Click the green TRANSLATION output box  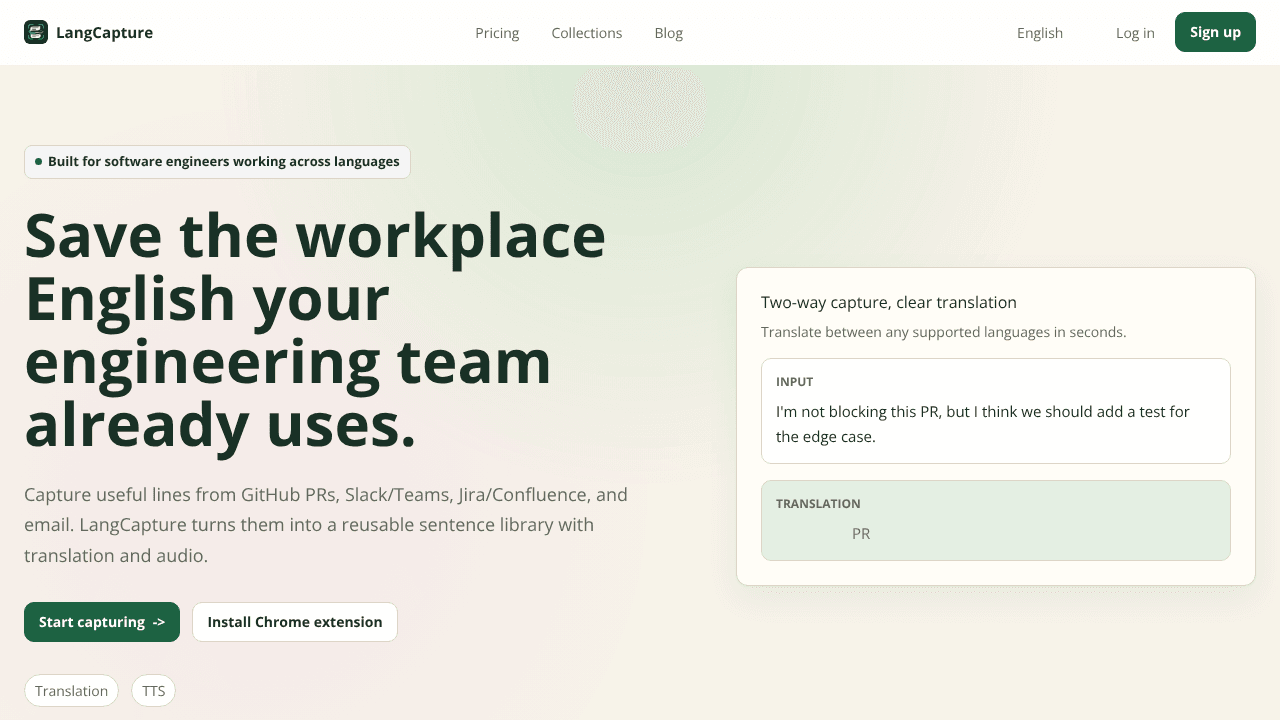[995, 521]
